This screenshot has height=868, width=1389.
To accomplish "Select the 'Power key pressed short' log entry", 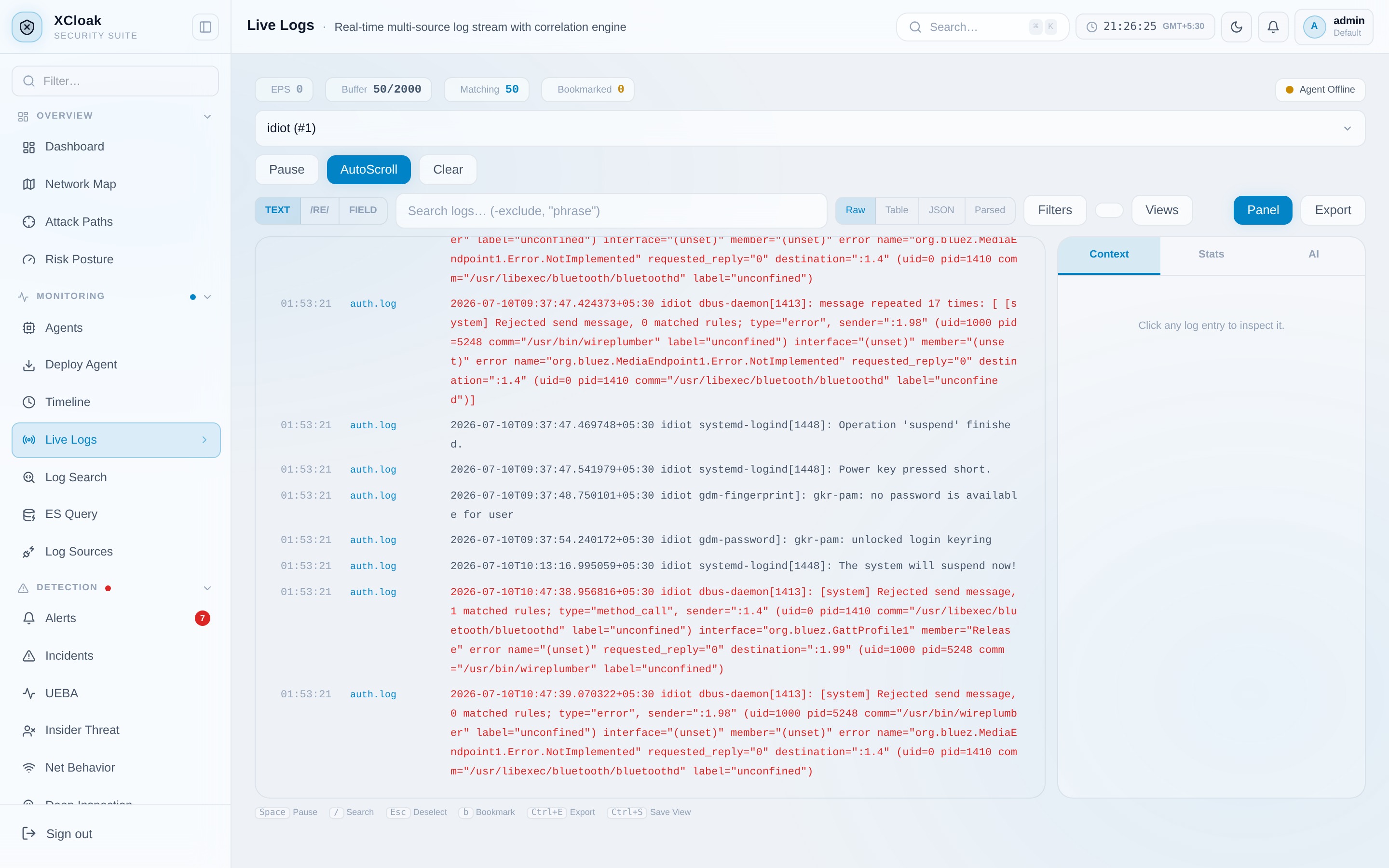I will [x=649, y=470].
